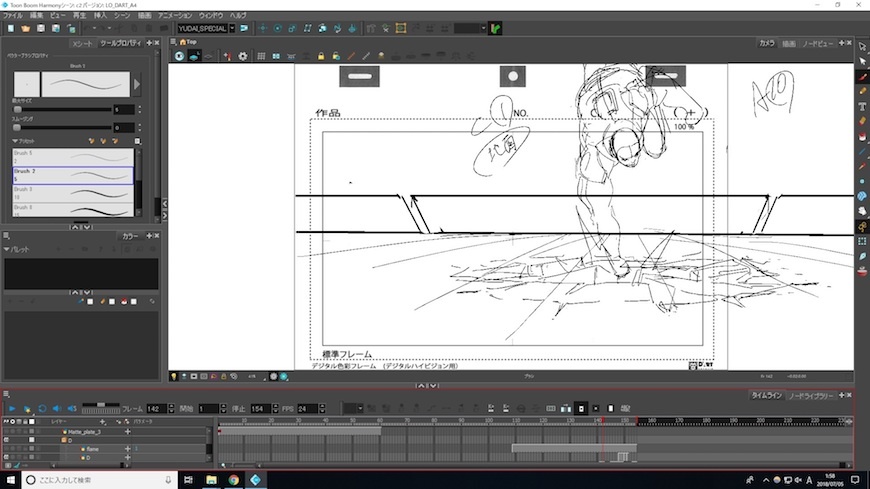This screenshot has height=489, width=870.
Task: Select the Brush 2 preset
Action: [x=73, y=175]
